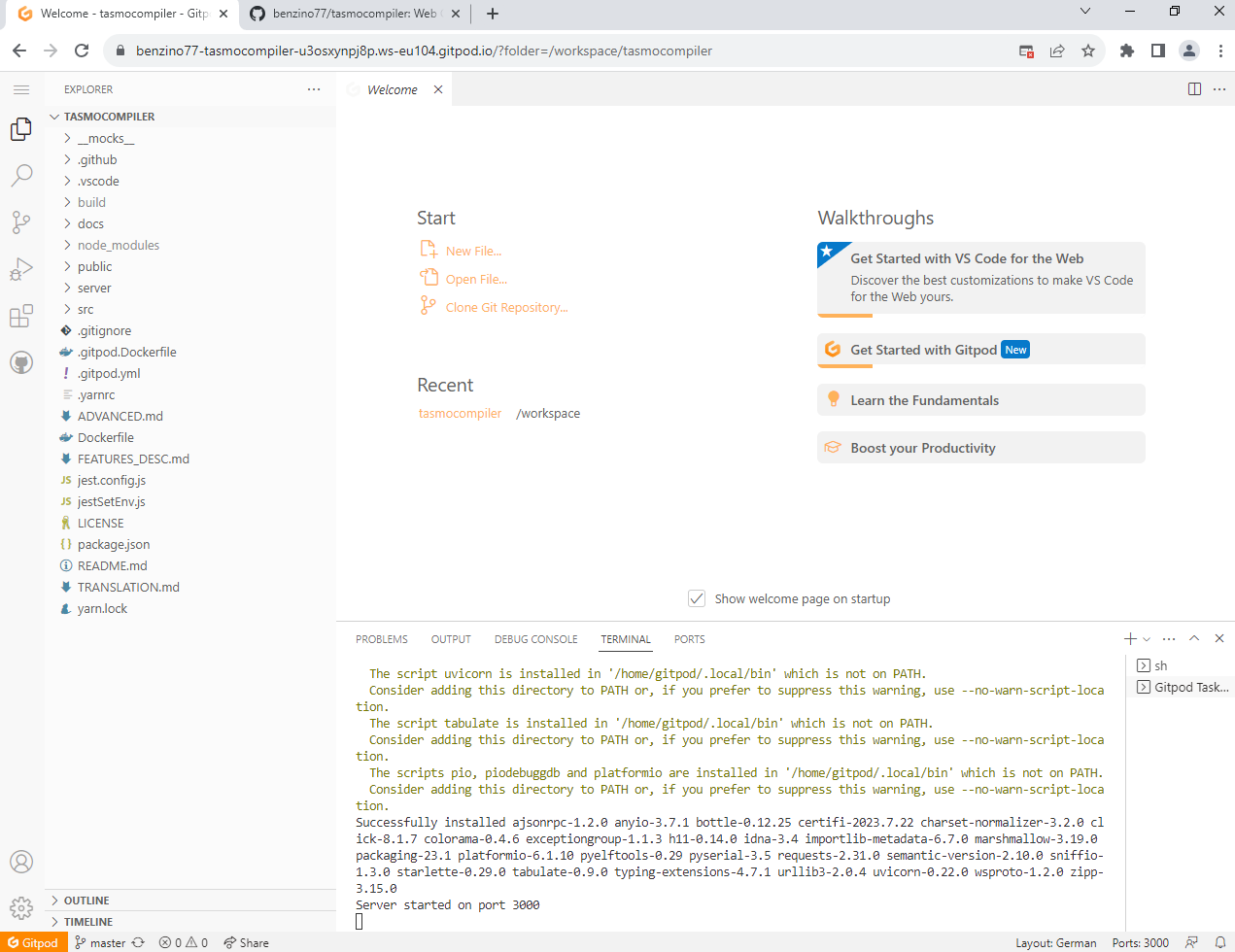The height and width of the screenshot is (952, 1235).
Task: Click the feedback icon in status bar
Action: (x=1191, y=942)
